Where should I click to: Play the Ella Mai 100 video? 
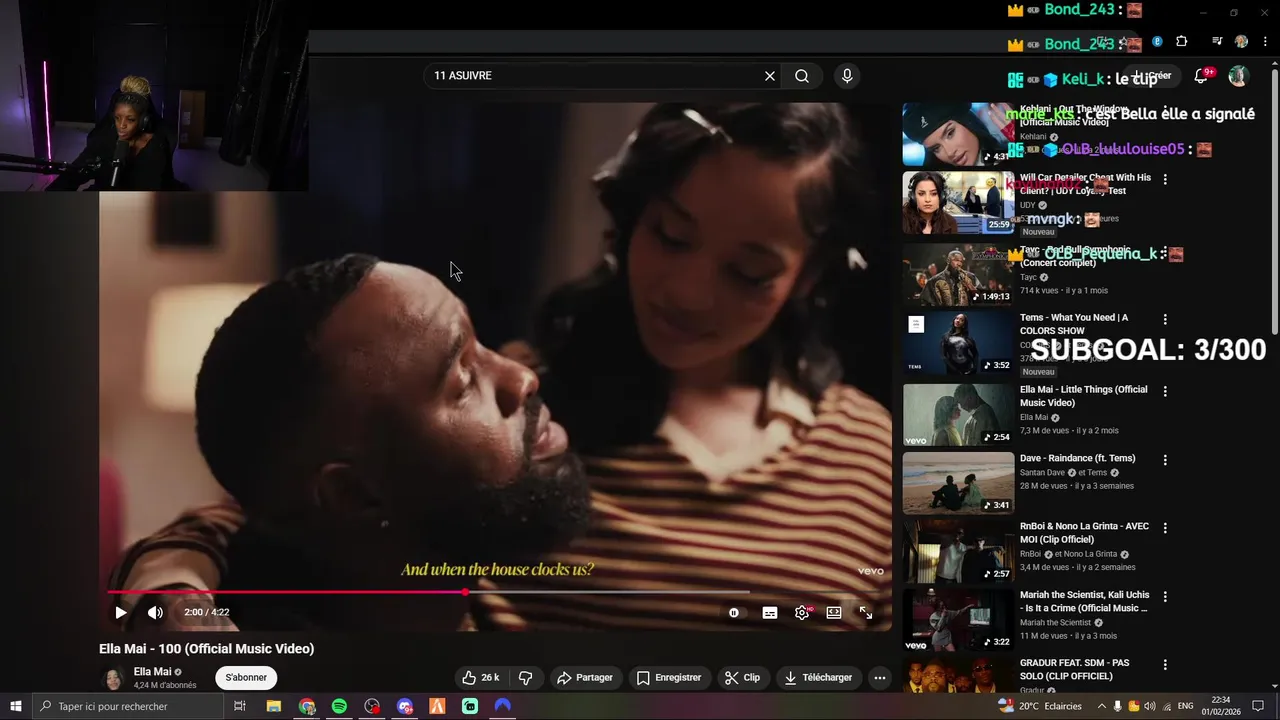click(x=121, y=613)
